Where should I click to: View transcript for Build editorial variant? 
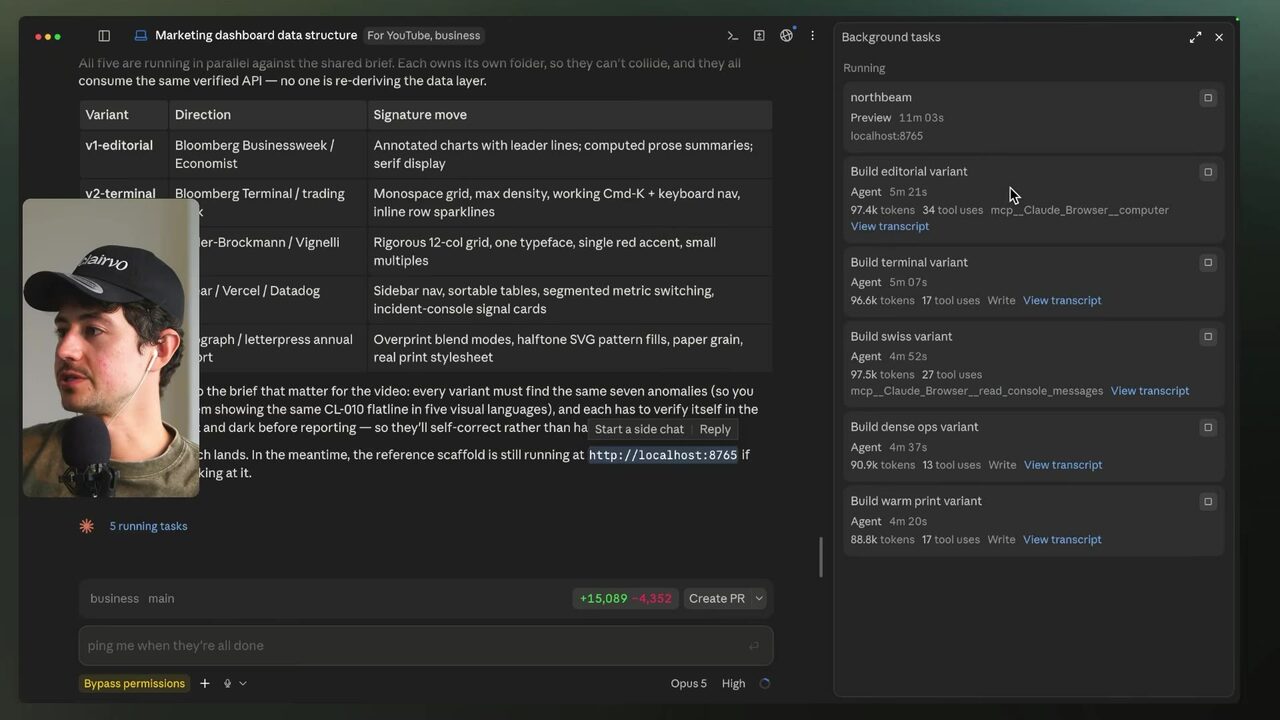pos(890,227)
